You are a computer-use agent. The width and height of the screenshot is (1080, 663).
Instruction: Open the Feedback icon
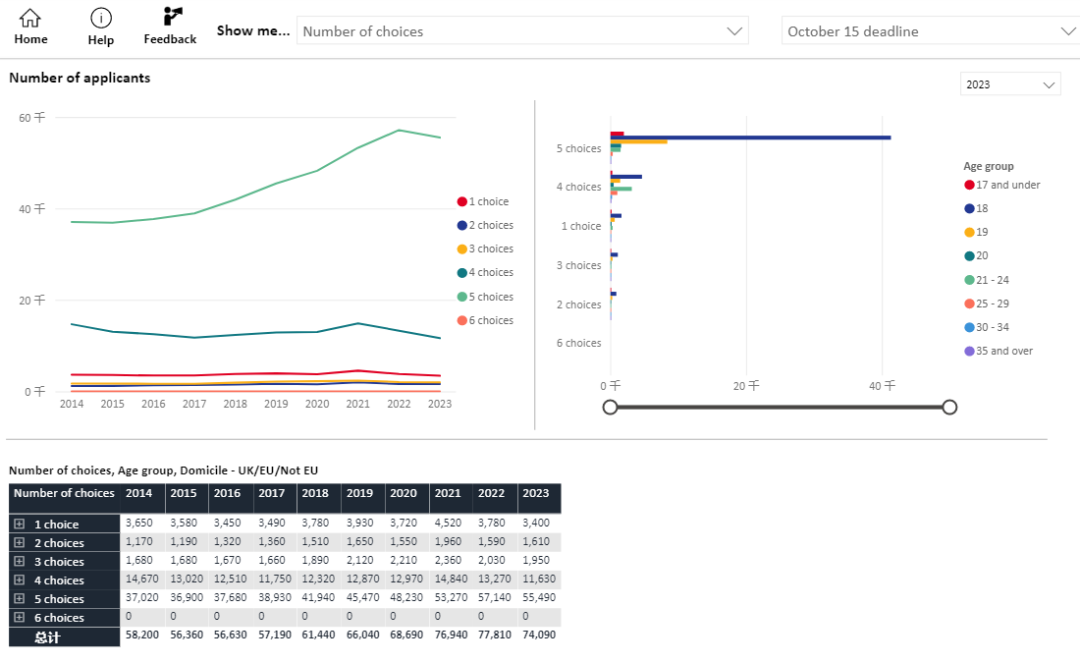(172, 17)
